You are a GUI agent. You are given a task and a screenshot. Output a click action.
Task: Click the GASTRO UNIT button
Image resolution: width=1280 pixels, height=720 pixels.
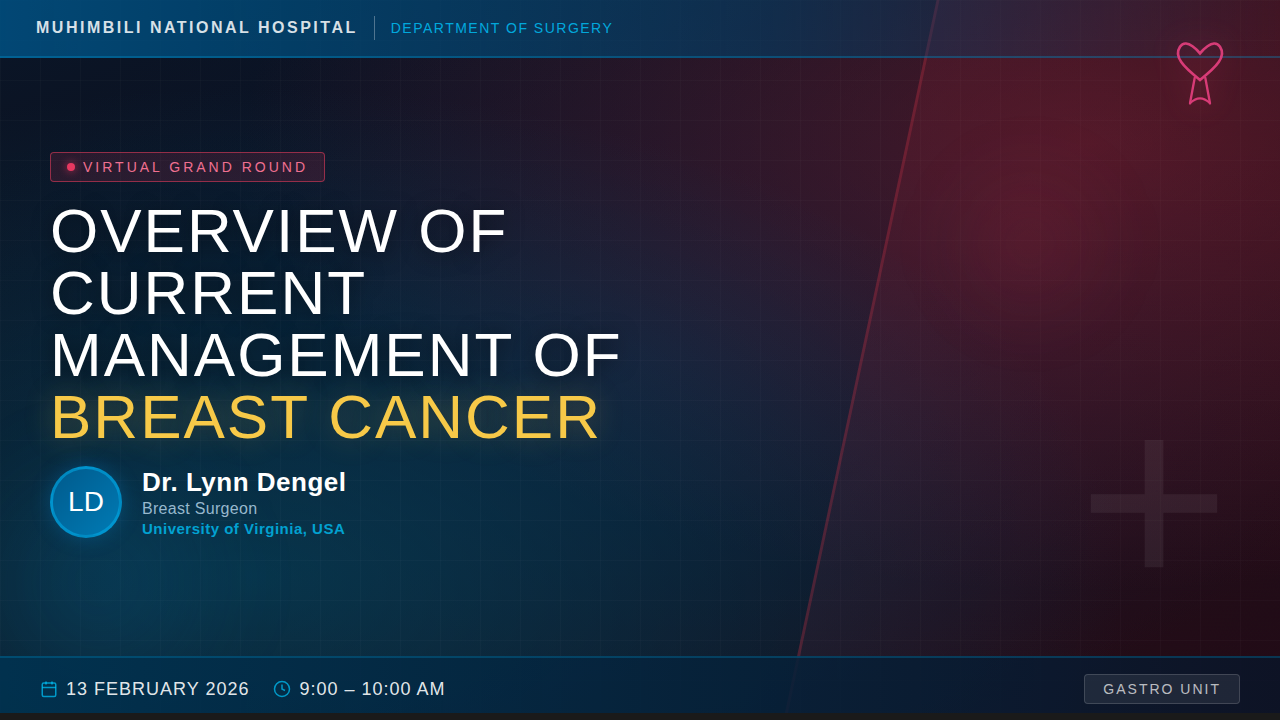click(1162, 689)
